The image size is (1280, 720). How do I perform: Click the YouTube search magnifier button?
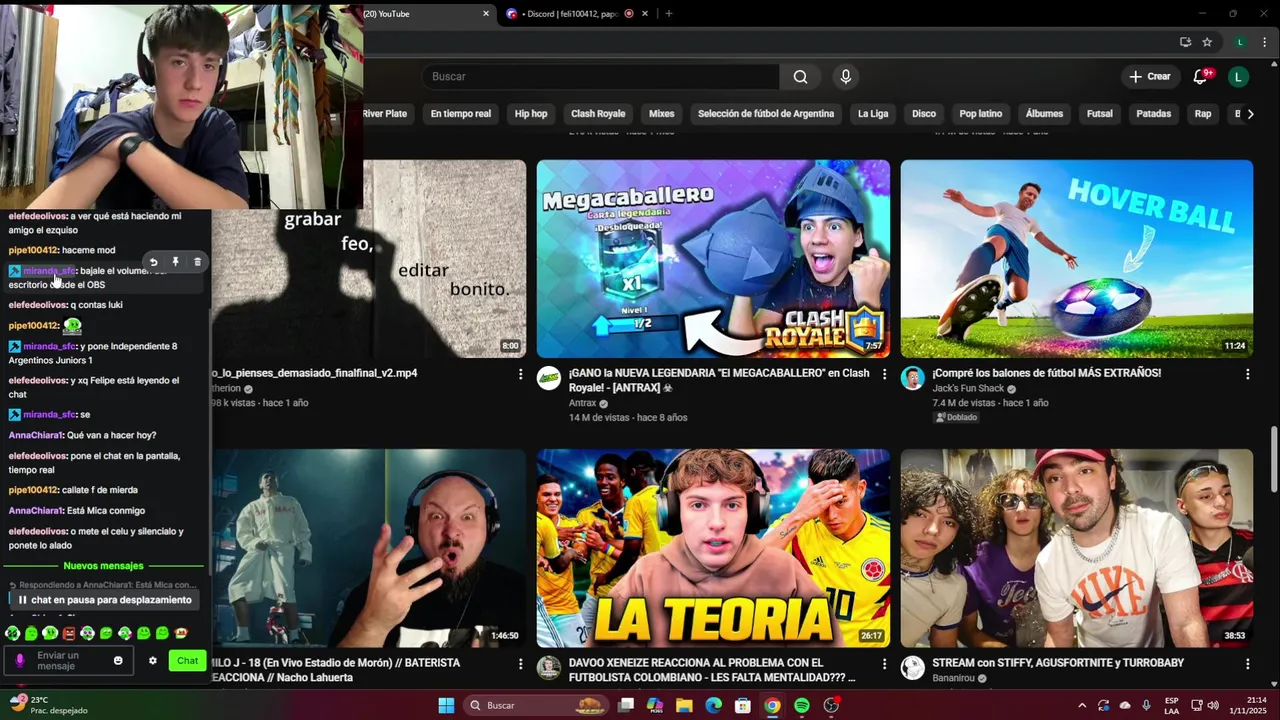[x=800, y=77]
